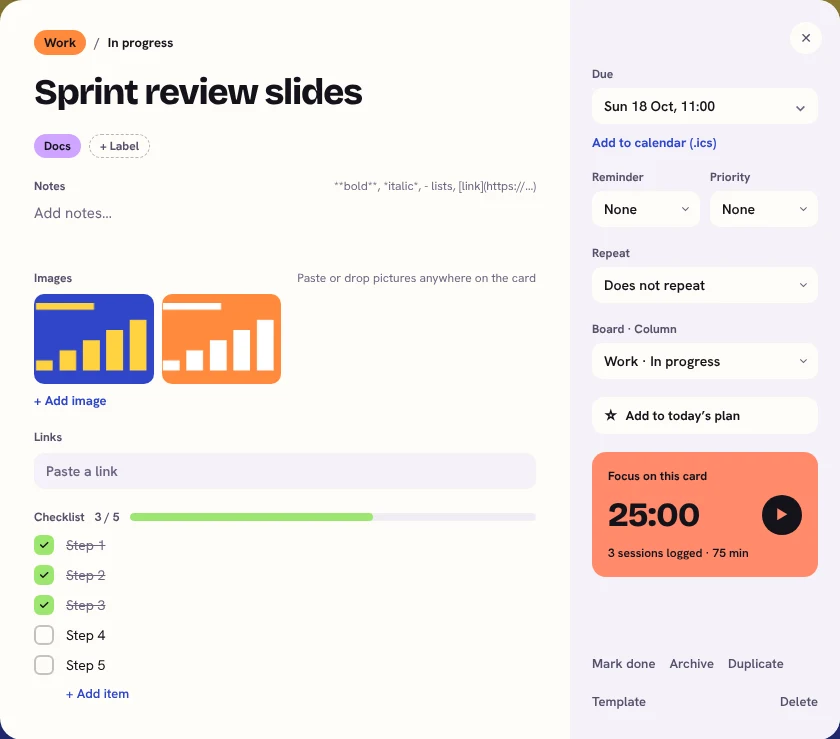Click the checklist progress bar
The image size is (840, 739).
pos(333,517)
